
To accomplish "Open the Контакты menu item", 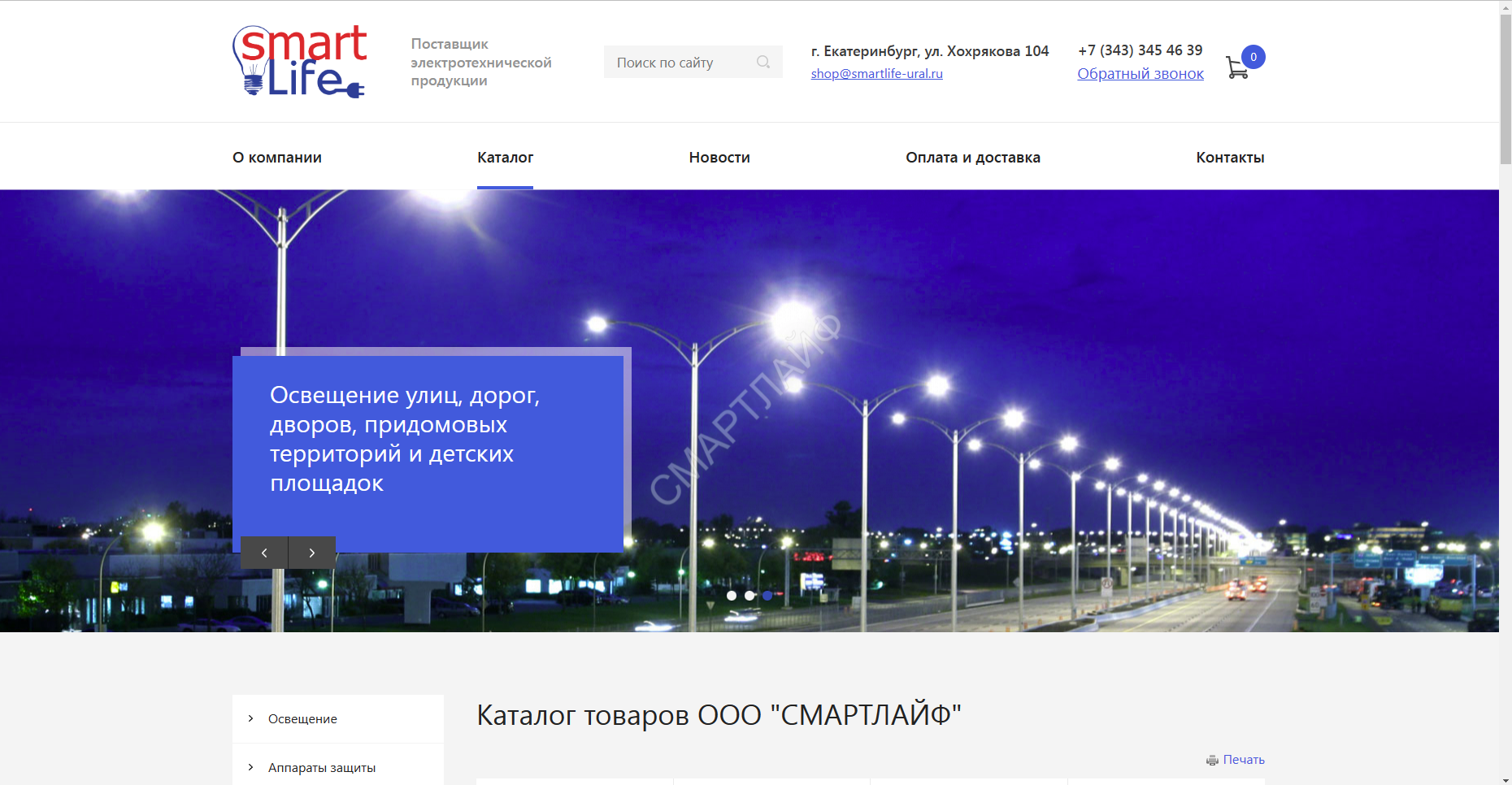I will point(1230,158).
